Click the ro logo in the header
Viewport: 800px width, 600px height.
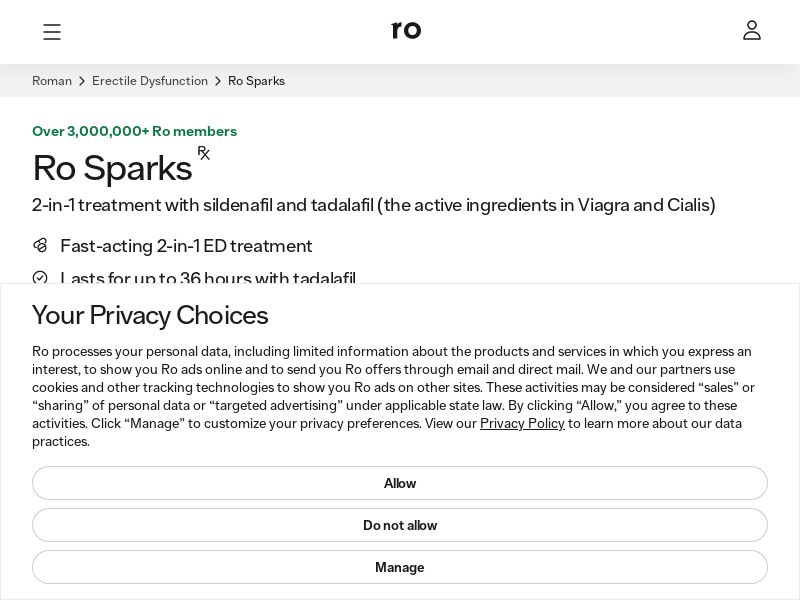point(406,30)
